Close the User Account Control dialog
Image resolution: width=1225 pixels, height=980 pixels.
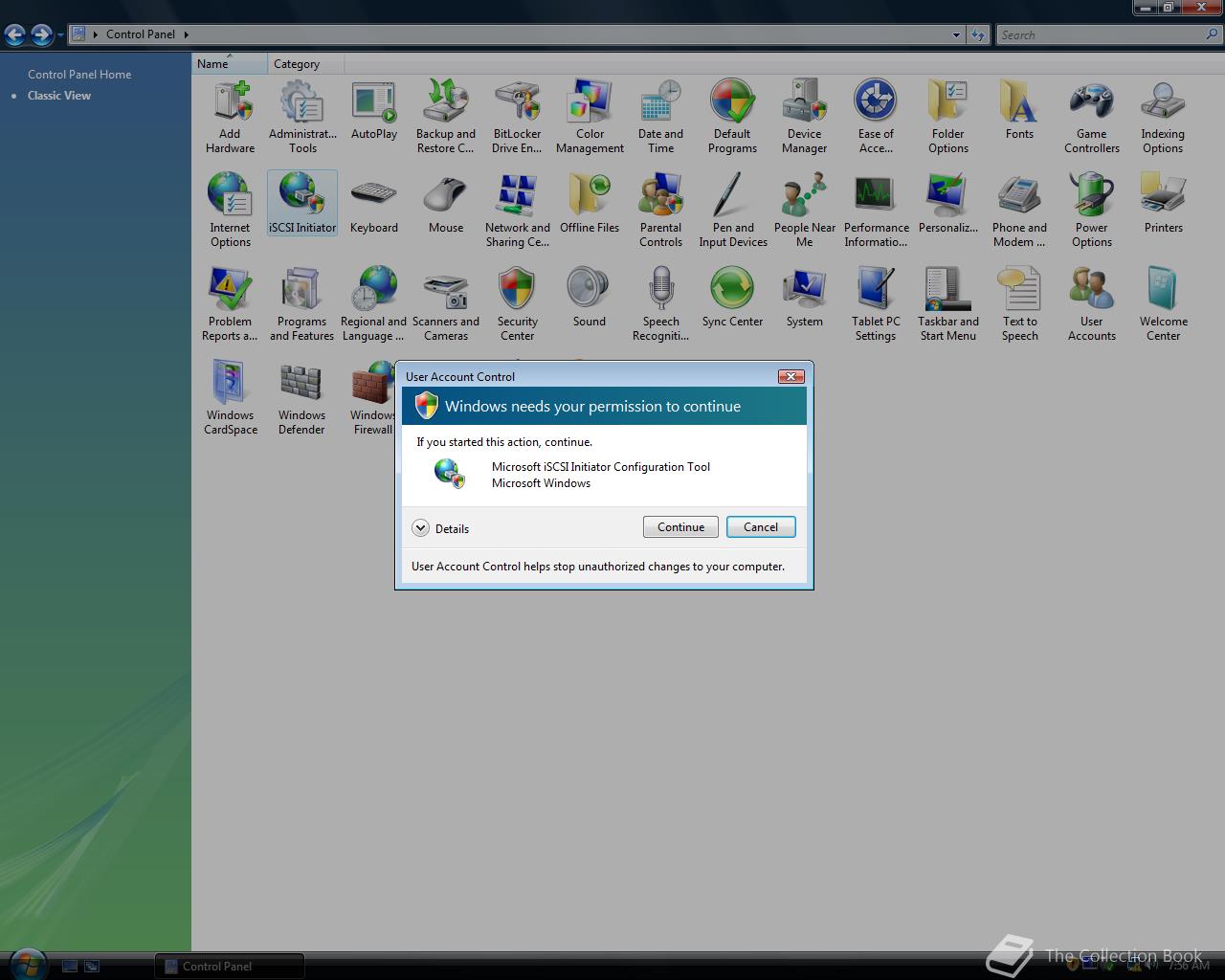click(x=791, y=376)
